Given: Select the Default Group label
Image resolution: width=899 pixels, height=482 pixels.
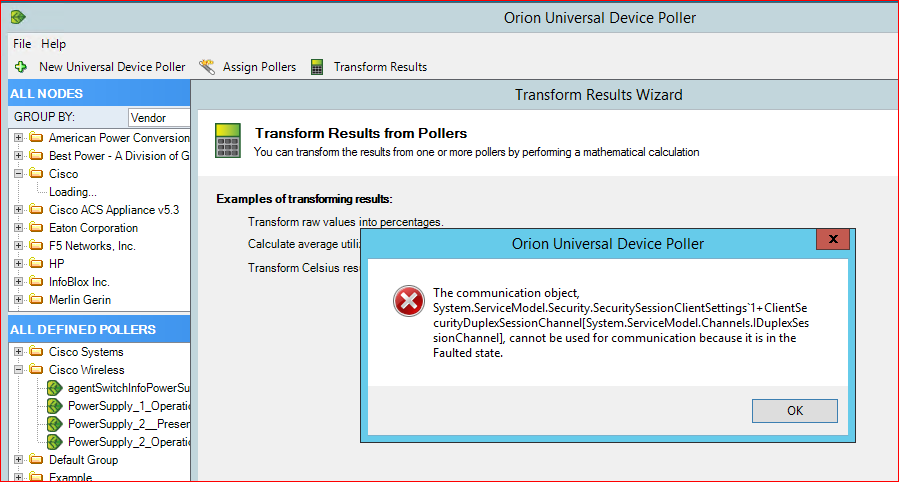Looking at the screenshot, I should [x=83, y=460].
